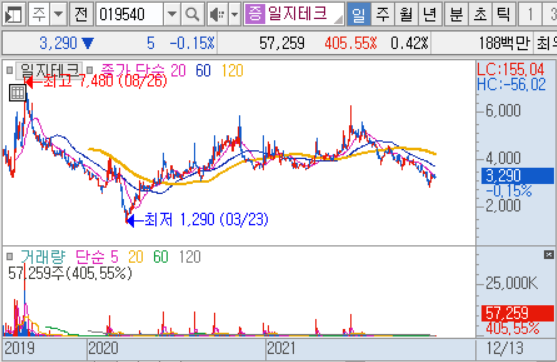Click the 20-day moving average legend

[178, 71]
